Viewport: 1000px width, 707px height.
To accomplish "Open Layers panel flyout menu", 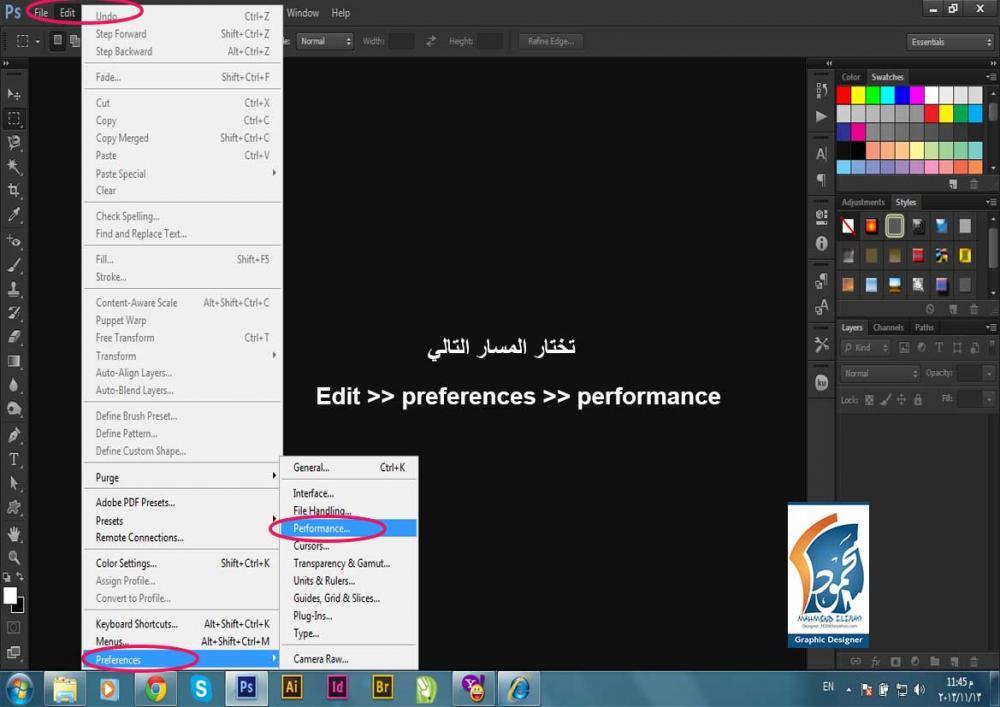I will click(991, 328).
